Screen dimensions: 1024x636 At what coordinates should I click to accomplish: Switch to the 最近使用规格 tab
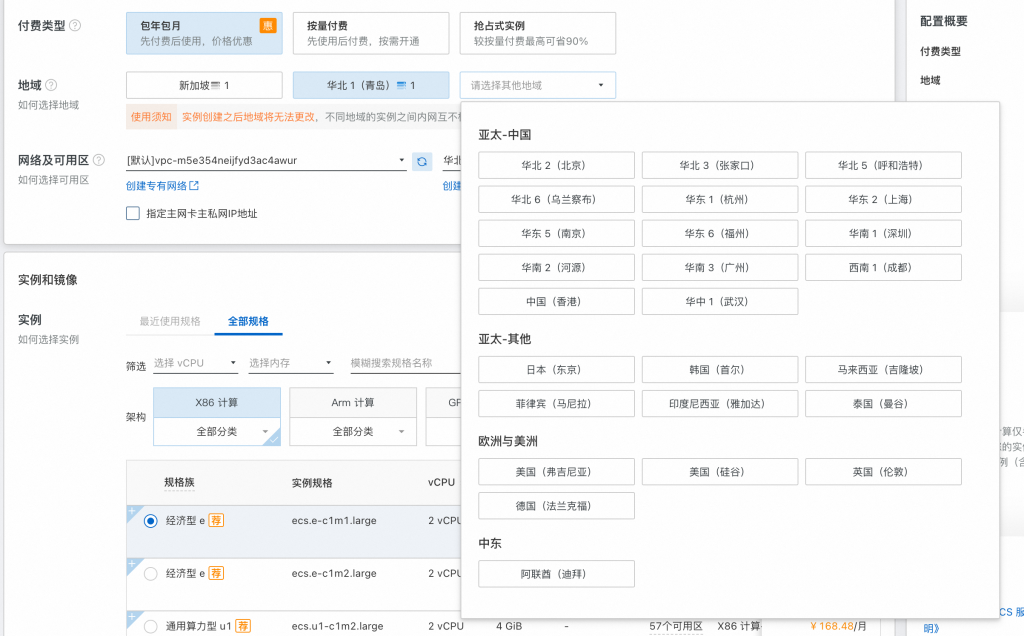point(170,322)
